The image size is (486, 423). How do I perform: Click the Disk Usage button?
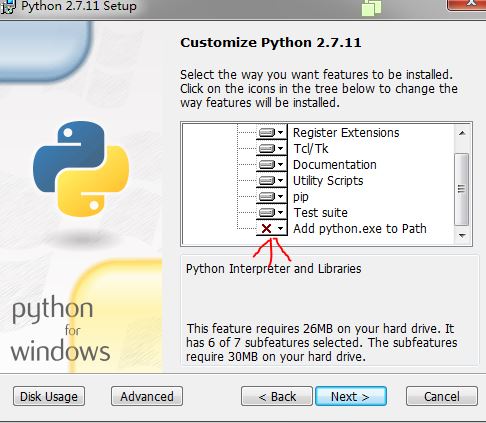point(49,396)
